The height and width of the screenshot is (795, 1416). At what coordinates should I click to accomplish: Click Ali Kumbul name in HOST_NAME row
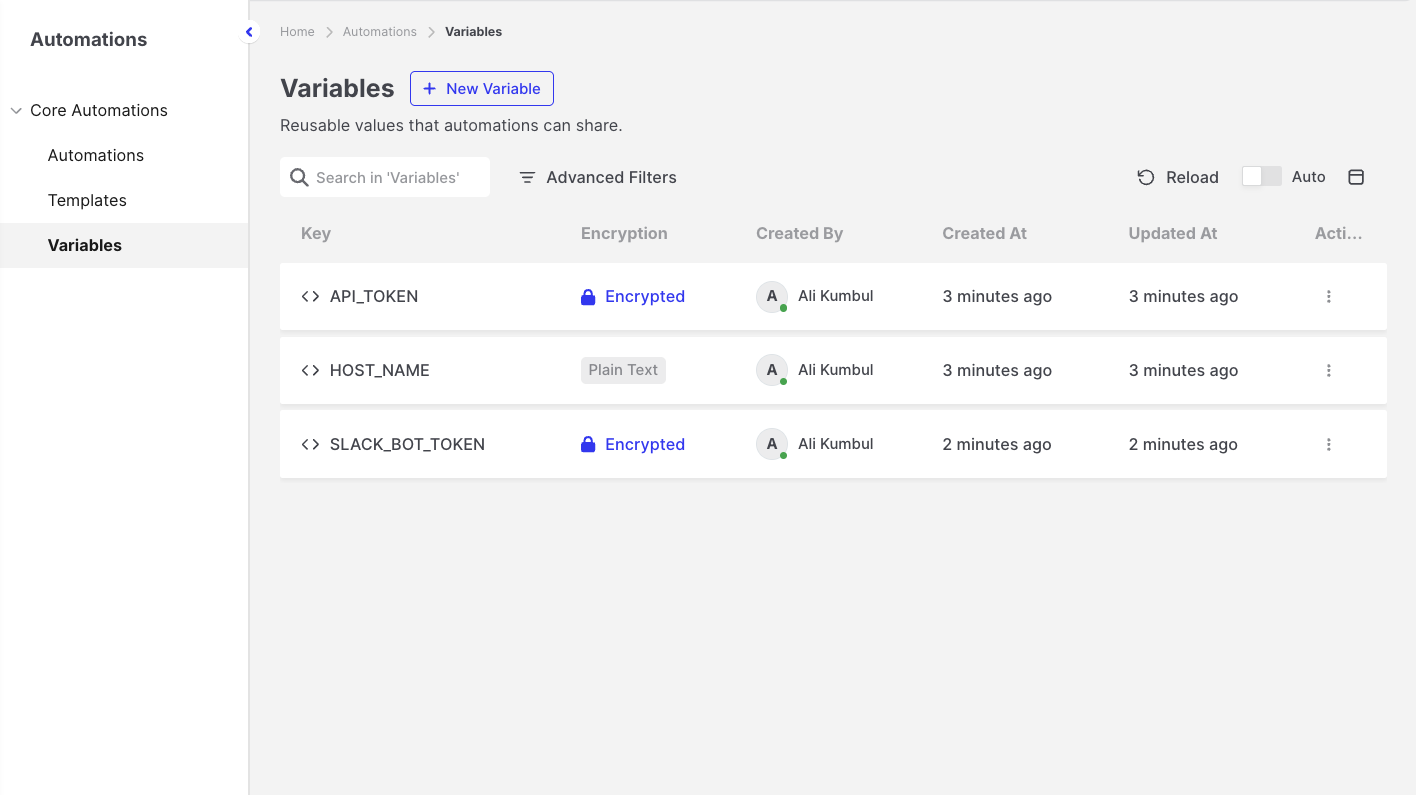pyautogui.click(x=836, y=370)
